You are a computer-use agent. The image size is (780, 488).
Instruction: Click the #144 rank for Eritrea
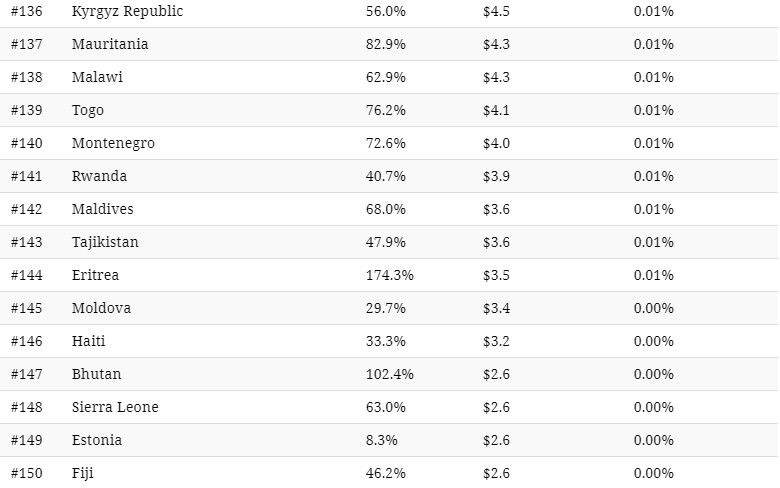click(26, 275)
